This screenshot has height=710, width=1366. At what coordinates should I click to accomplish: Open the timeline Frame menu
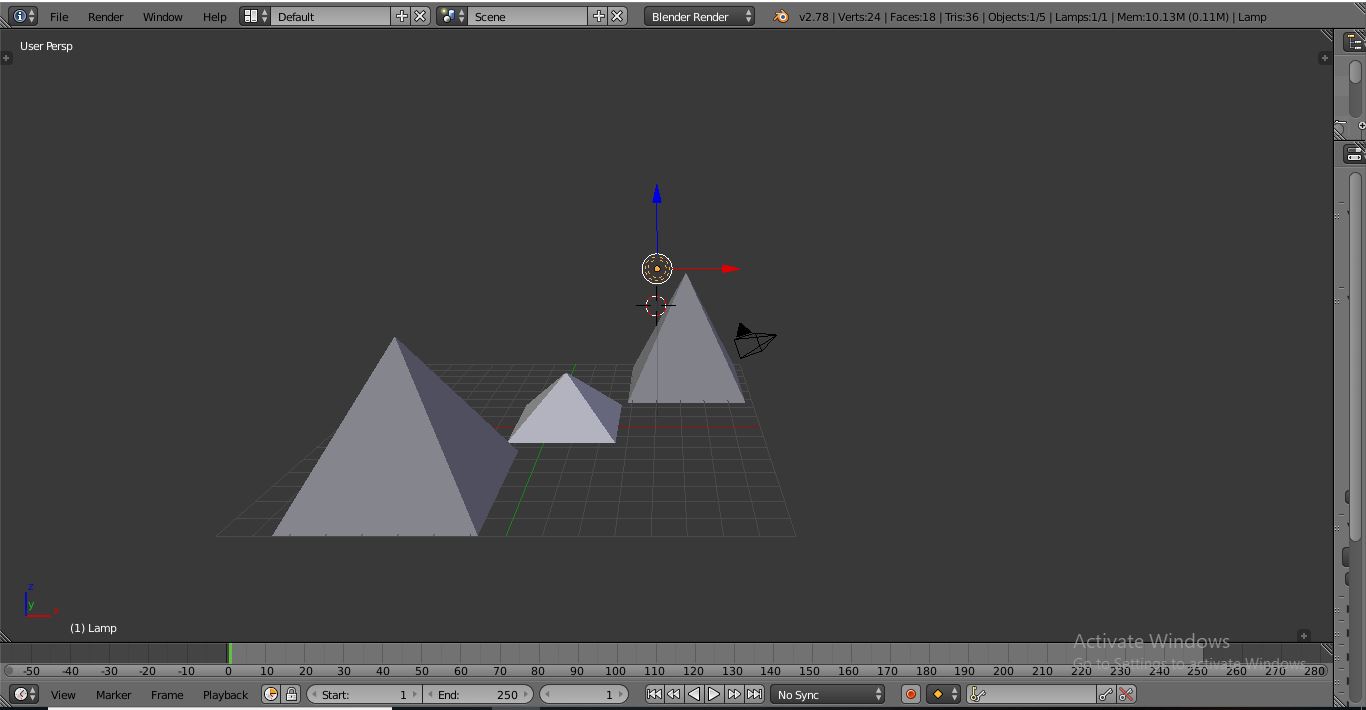(167, 695)
